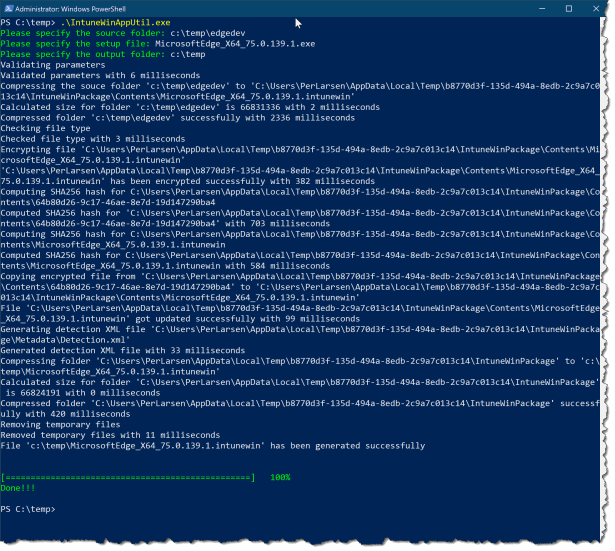Click the 'Administrator: Windows PowerShell' title text
Image resolution: width=615 pixels, height=551 pixels.
[x=70, y=8]
